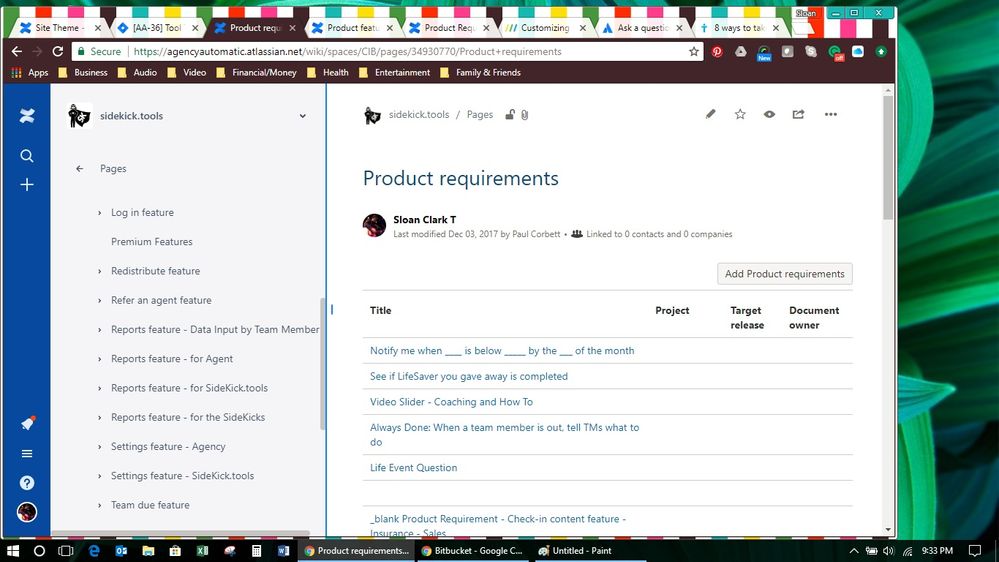Open Action Center notifications icon
The height and width of the screenshot is (562, 999).
975,551
